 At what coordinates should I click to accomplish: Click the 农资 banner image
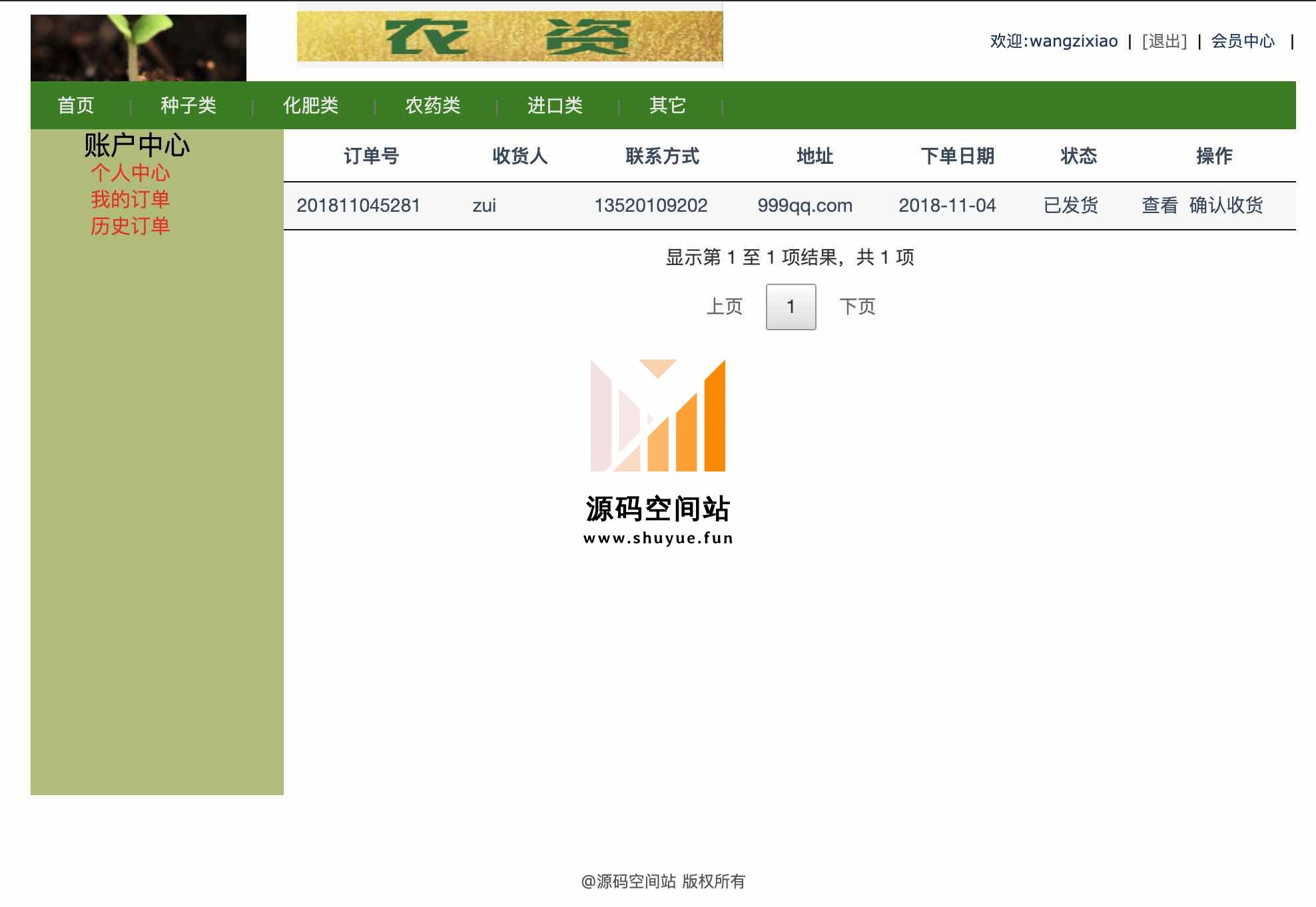click(x=510, y=37)
